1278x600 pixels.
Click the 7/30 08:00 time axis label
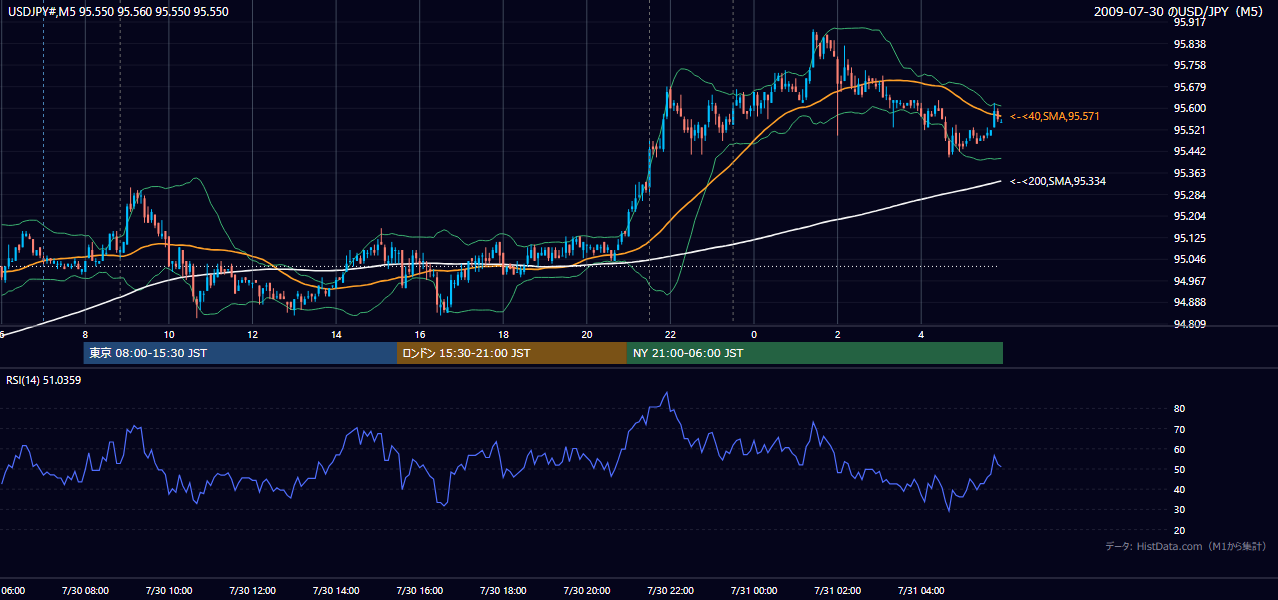[x=84, y=591]
